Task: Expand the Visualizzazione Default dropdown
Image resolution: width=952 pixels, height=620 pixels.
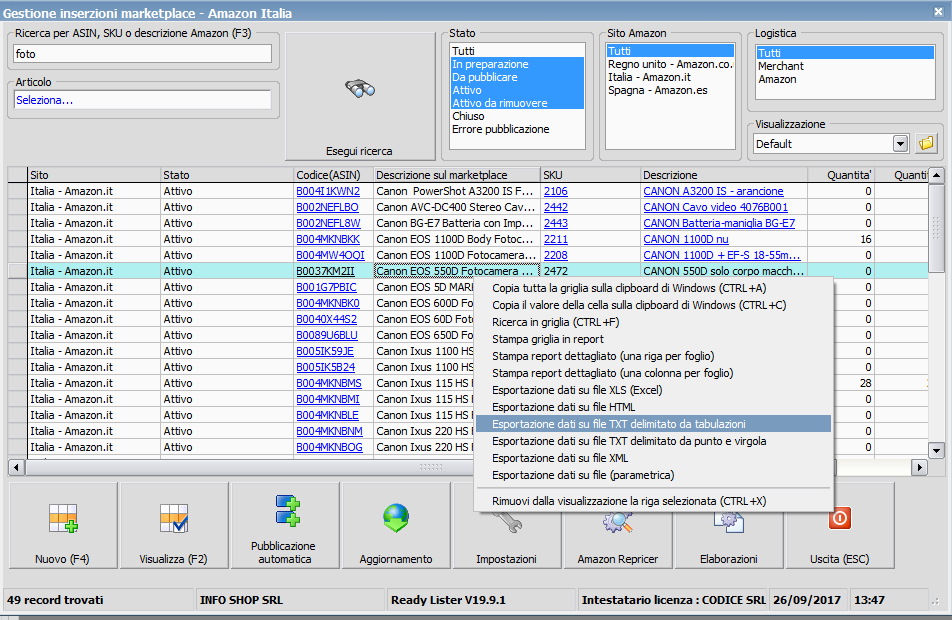Action: [900, 143]
